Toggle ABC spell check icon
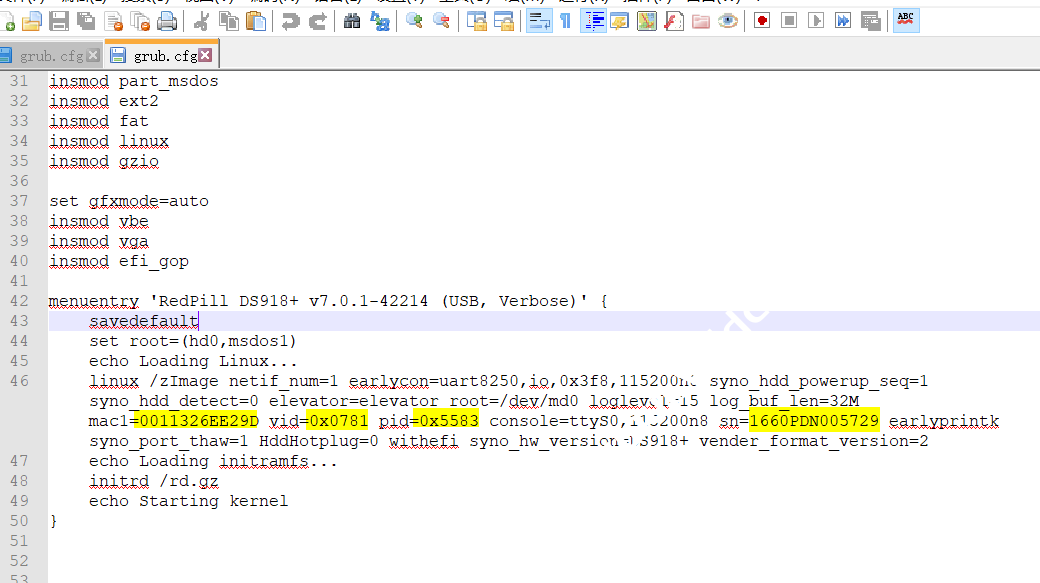 coord(906,20)
